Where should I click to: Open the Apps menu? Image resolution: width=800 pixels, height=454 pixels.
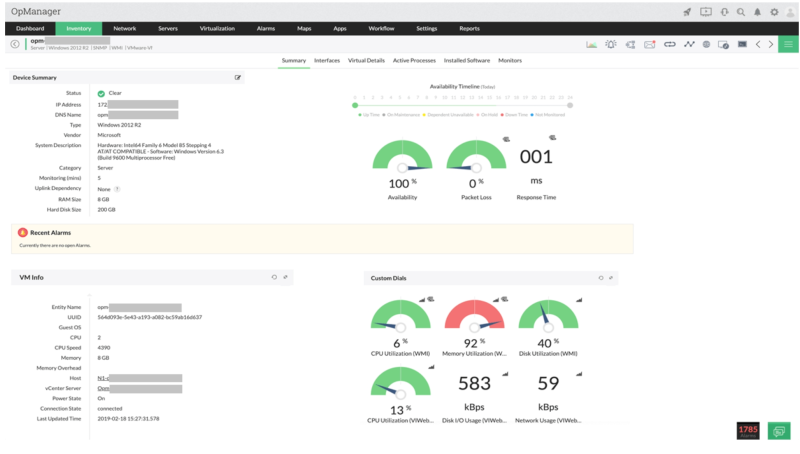click(340, 29)
